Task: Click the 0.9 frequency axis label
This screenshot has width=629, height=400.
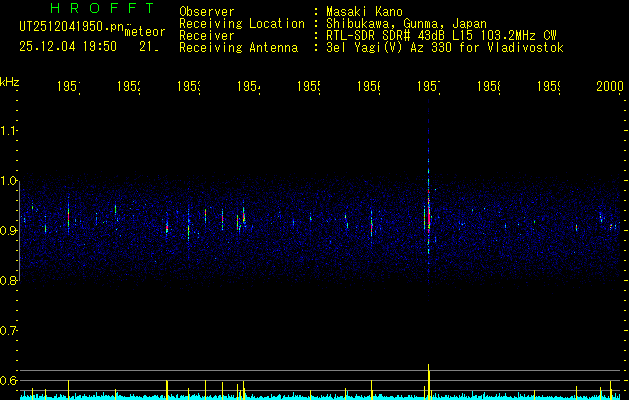Action: (x=8, y=230)
